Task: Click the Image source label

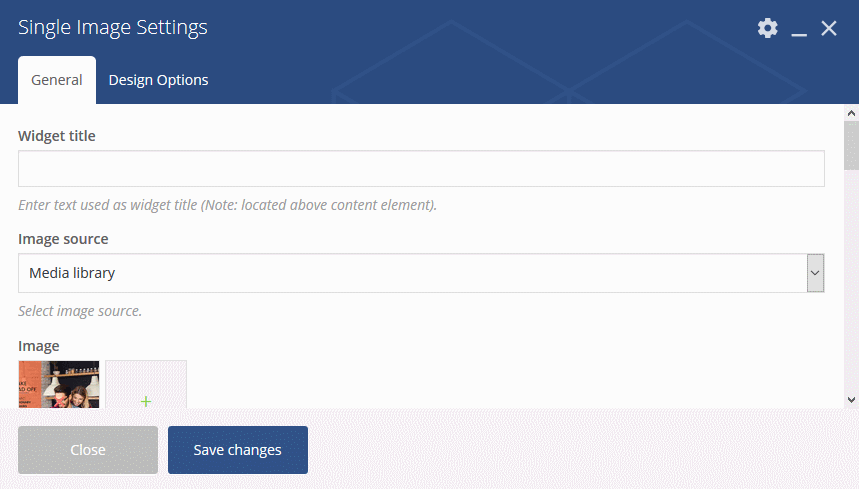Action: (63, 239)
